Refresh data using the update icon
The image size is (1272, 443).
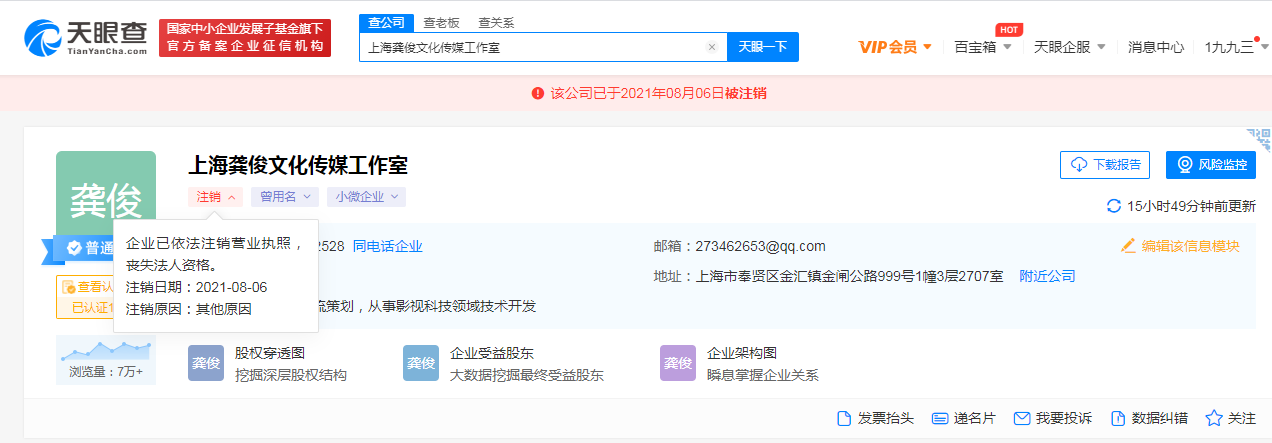(x=1114, y=206)
